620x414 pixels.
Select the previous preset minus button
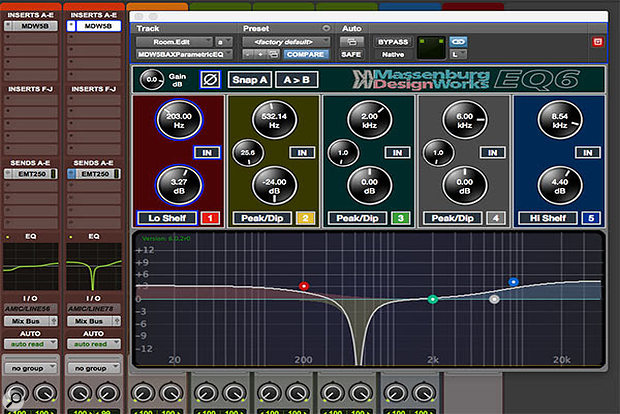point(248,55)
